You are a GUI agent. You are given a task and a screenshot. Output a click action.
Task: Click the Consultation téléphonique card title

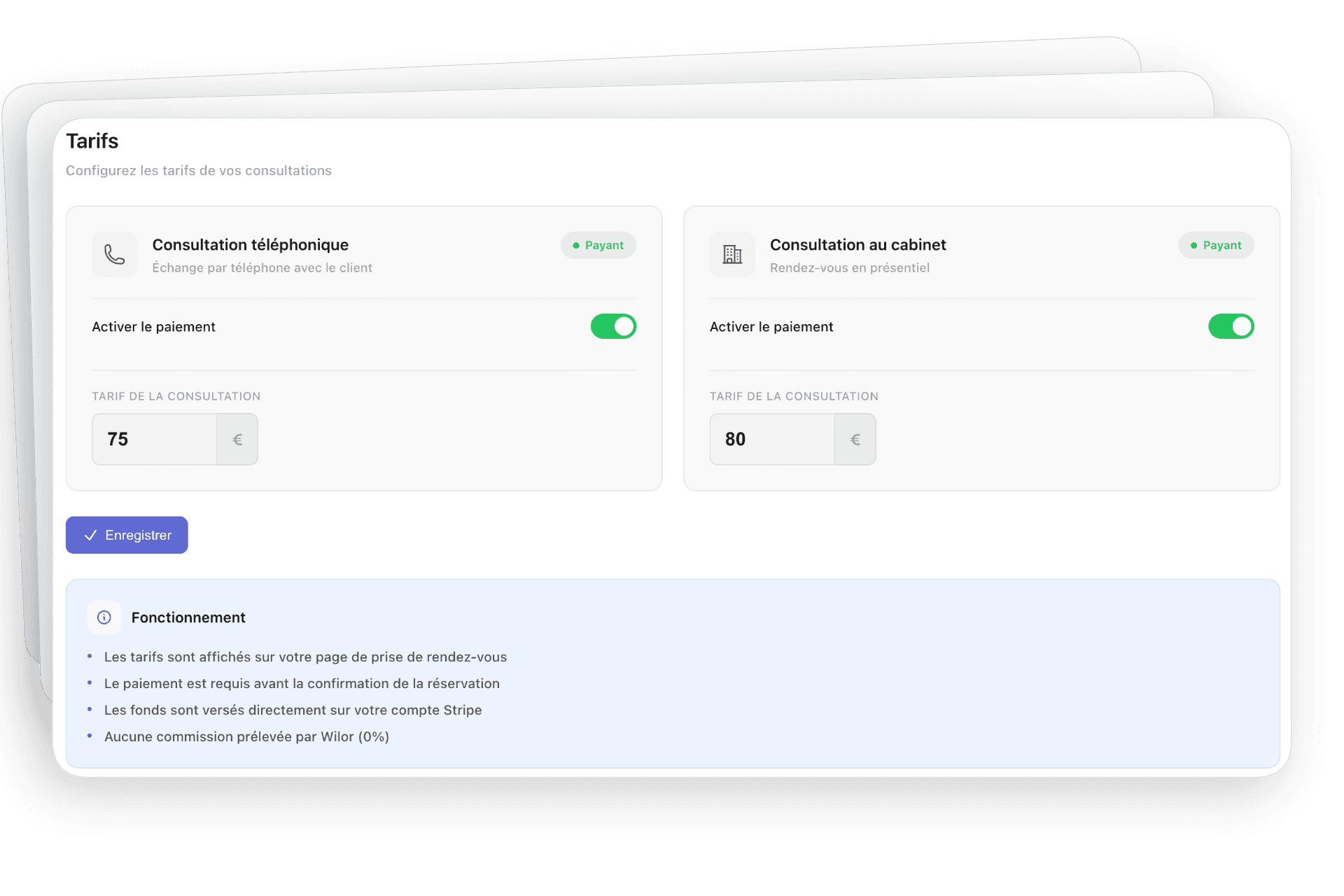point(251,245)
